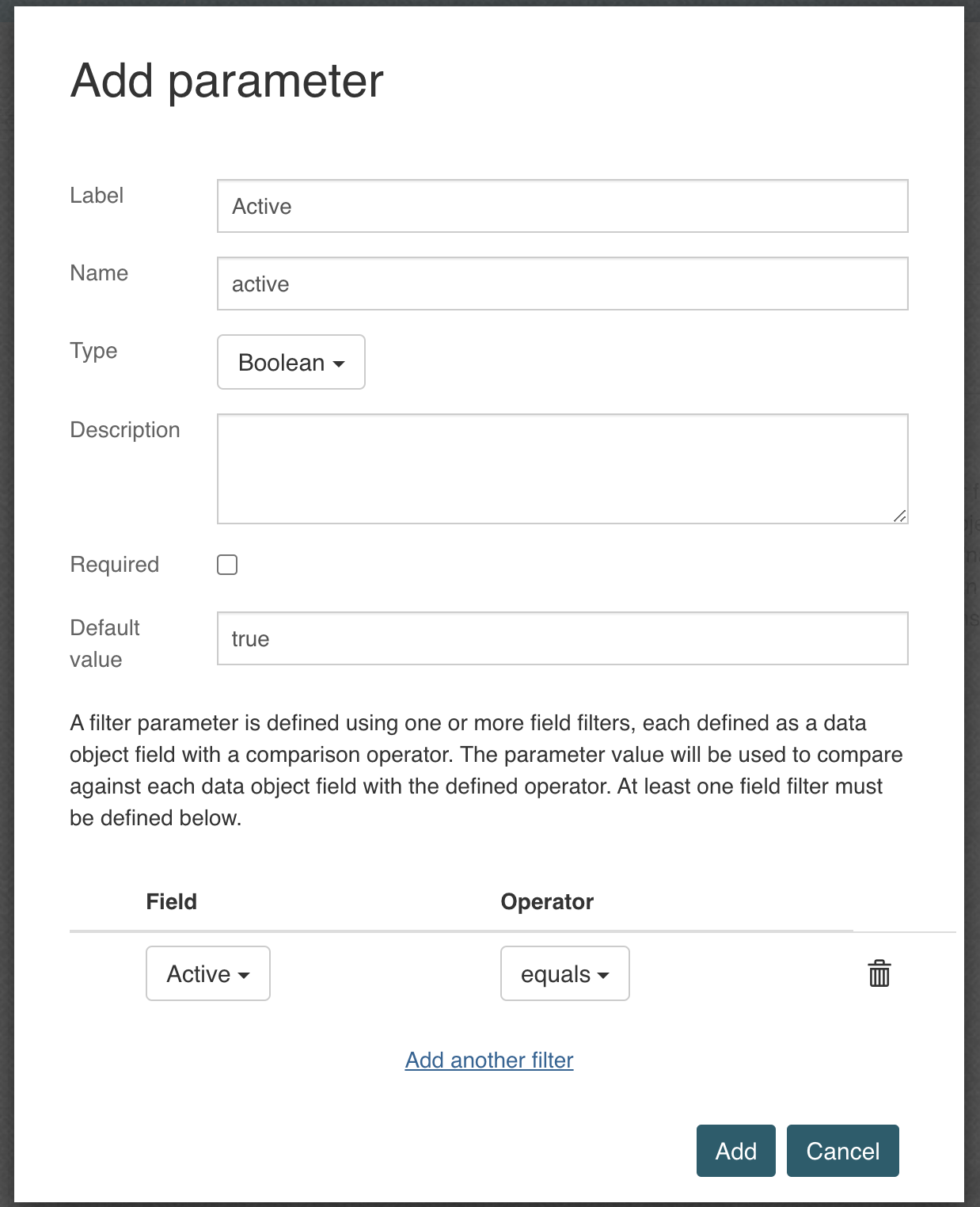Open the Boolean type dropdown

[x=291, y=362]
